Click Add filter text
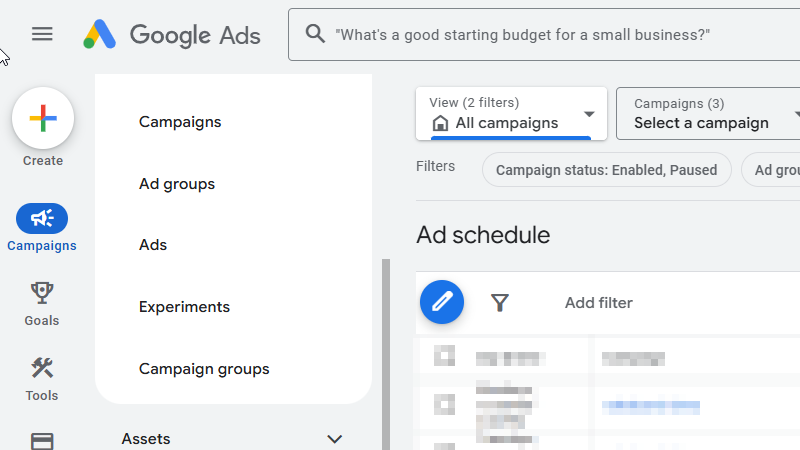800x450 pixels. 598,303
